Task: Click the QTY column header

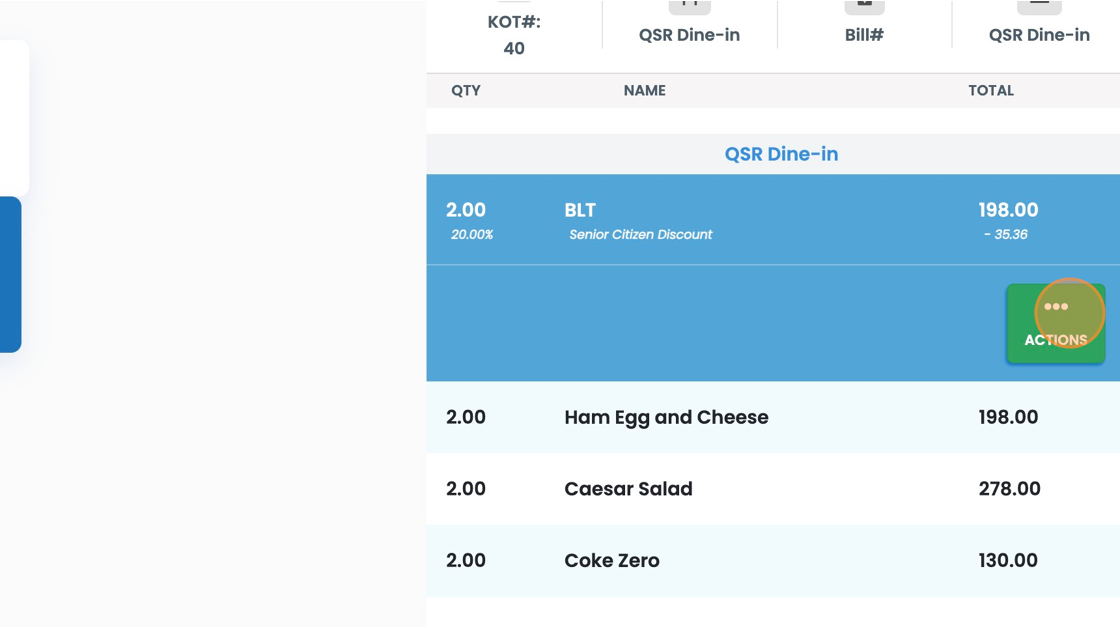Action: tap(466, 90)
